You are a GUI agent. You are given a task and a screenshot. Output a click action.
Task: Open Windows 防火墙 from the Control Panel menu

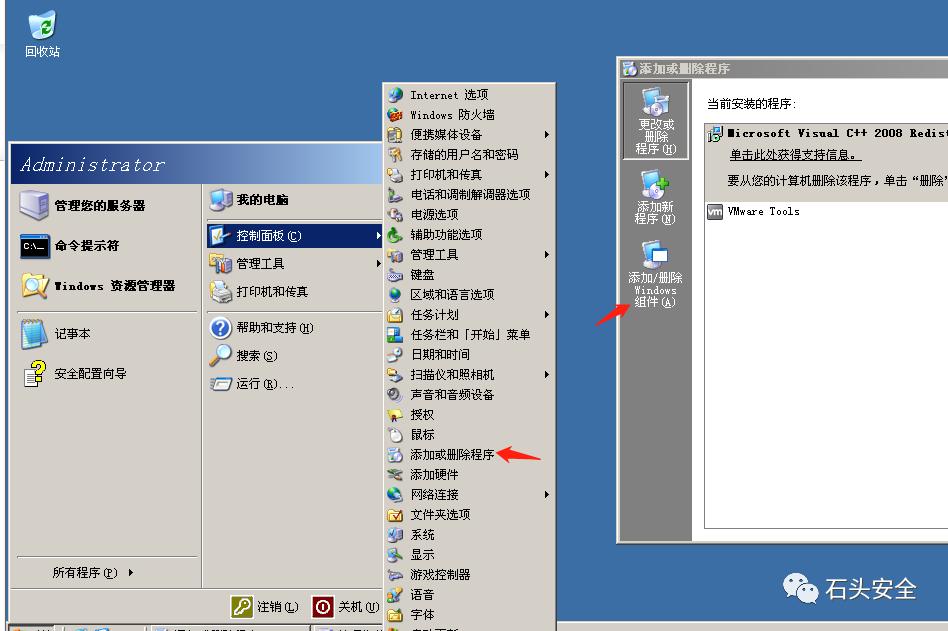(x=450, y=113)
